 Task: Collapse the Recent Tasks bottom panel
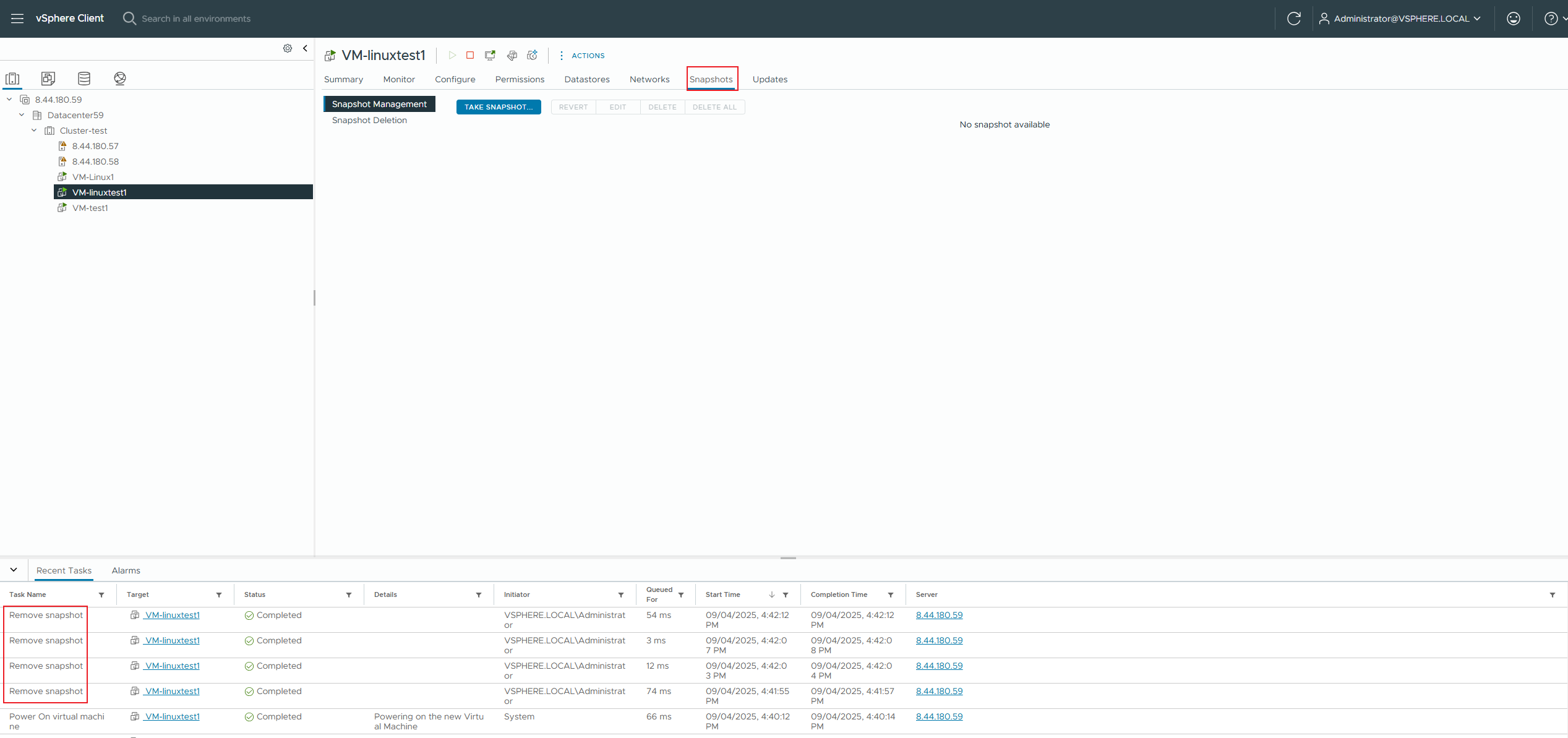coord(14,570)
